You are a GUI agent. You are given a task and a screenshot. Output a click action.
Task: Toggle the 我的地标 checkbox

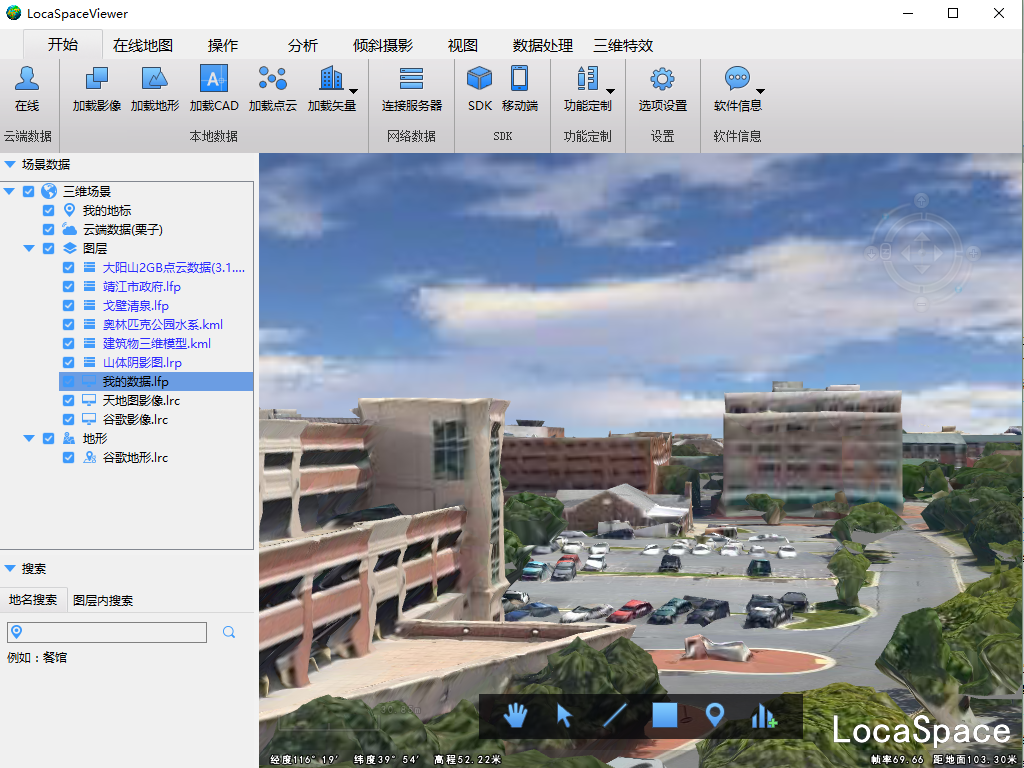(x=48, y=210)
